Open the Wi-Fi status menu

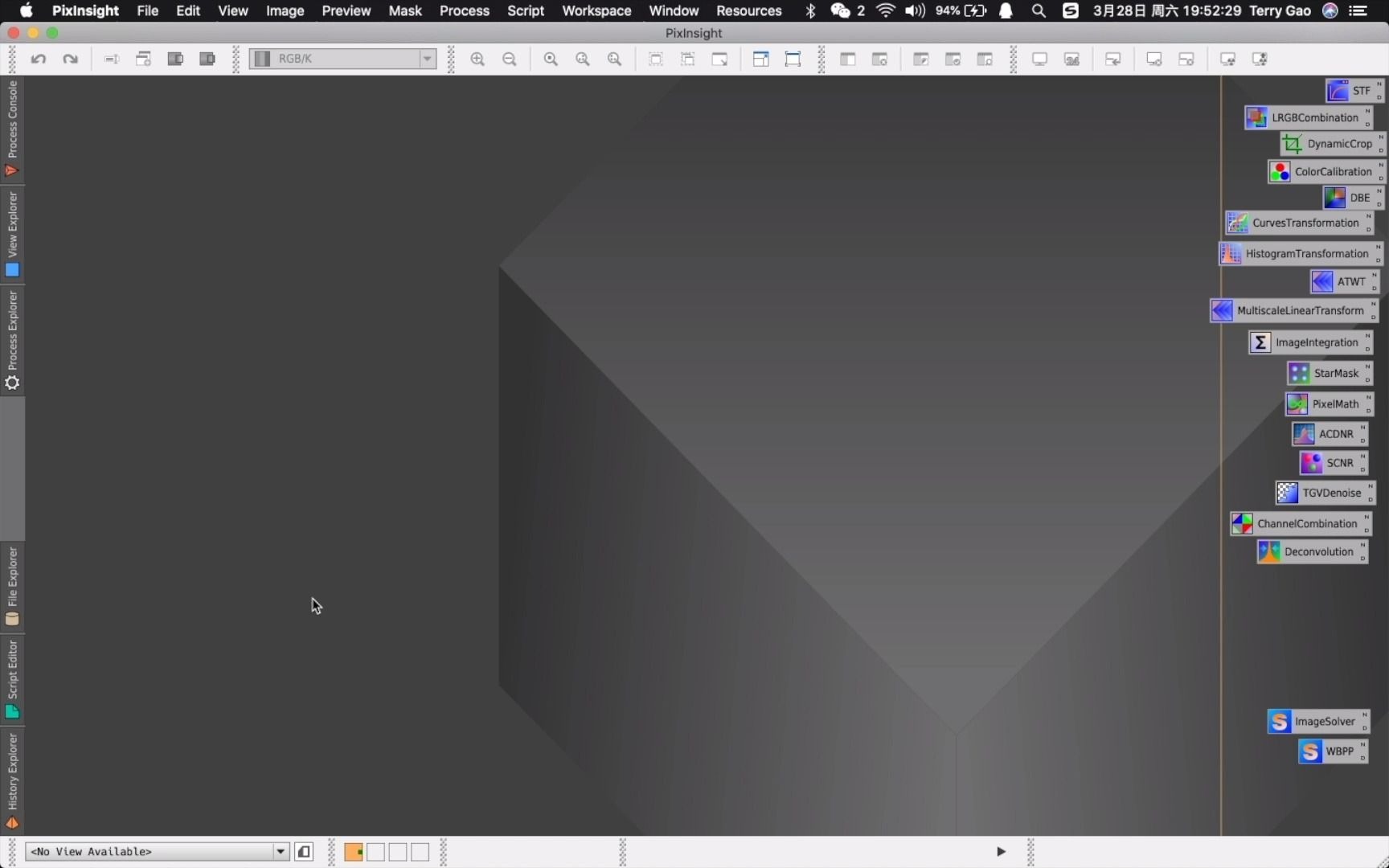pyautogui.click(x=886, y=10)
